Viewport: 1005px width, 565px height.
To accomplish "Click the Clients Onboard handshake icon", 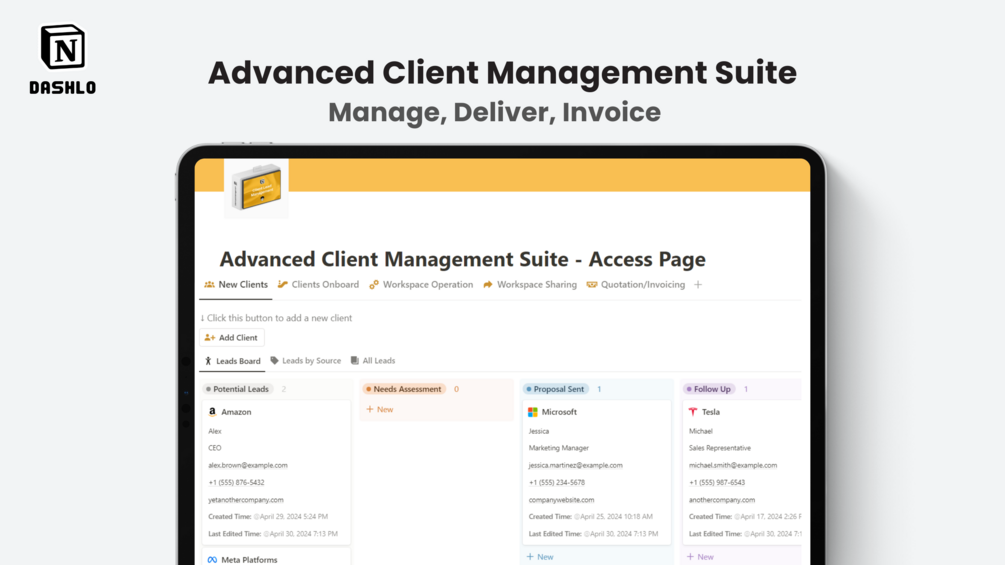I will (x=283, y=284).
